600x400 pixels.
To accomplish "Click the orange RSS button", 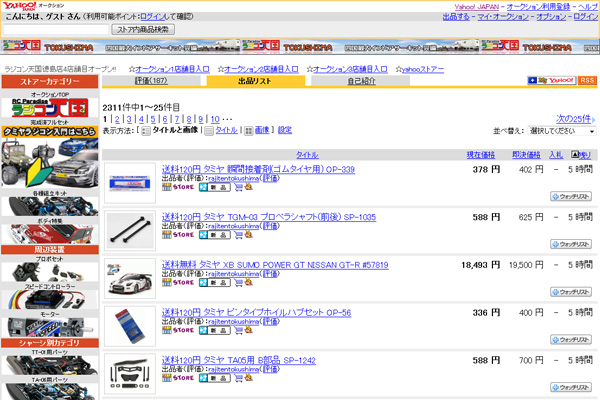I will [x=587, y=80].
